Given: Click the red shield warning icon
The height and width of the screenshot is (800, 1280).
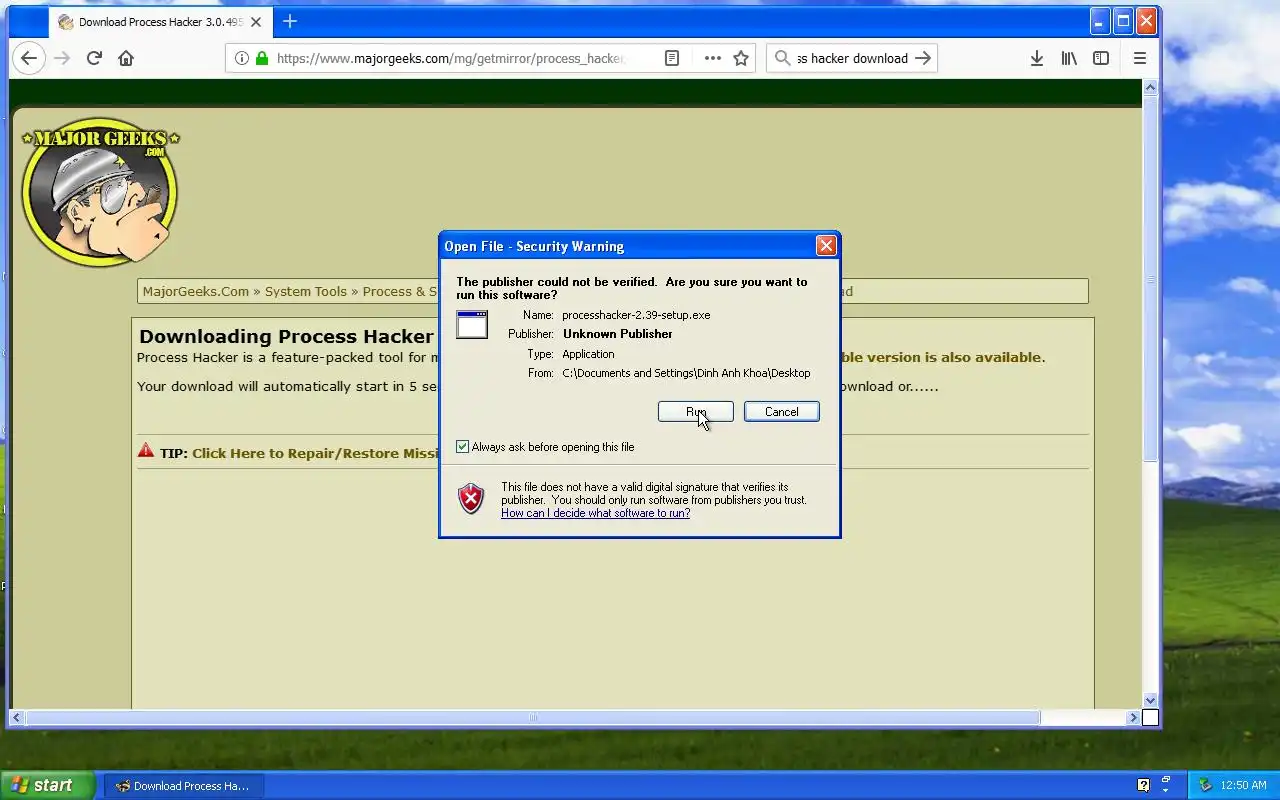Looking at the screenshot, I should click(x=471, y=498).
